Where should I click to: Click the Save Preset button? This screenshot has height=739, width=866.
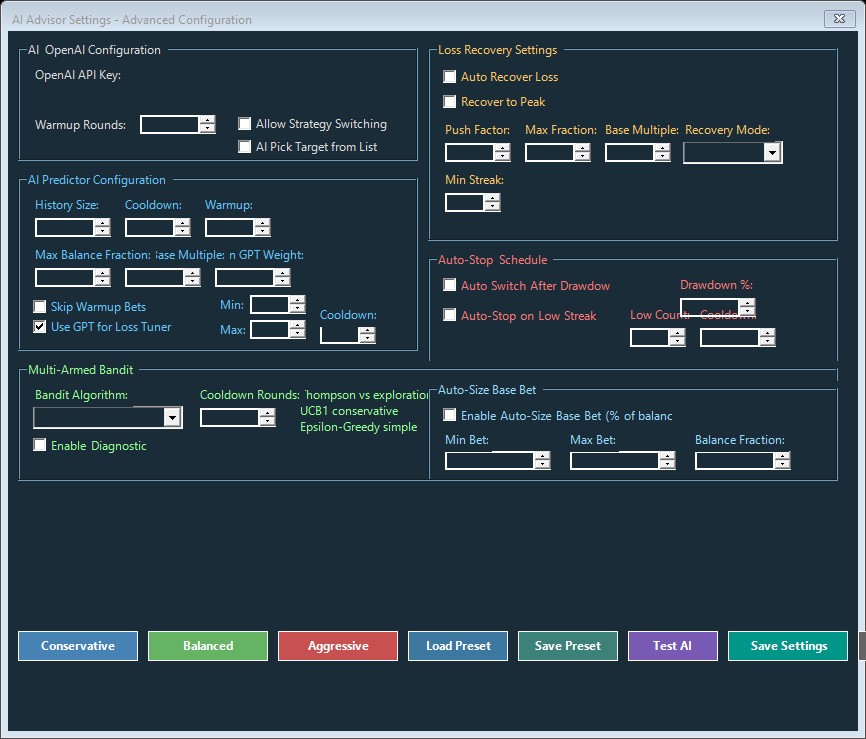568,646
